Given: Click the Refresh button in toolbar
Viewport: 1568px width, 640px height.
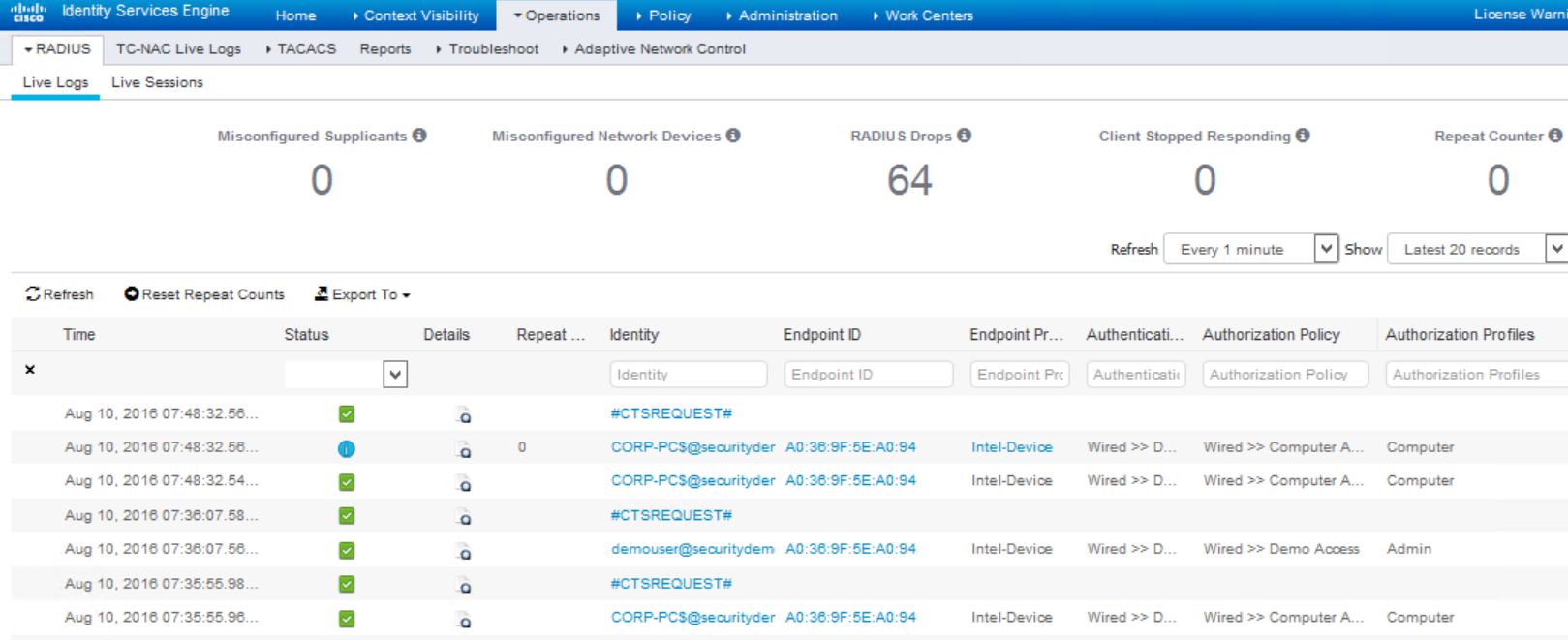Looking at the screenshot, I should coord(59,294).
